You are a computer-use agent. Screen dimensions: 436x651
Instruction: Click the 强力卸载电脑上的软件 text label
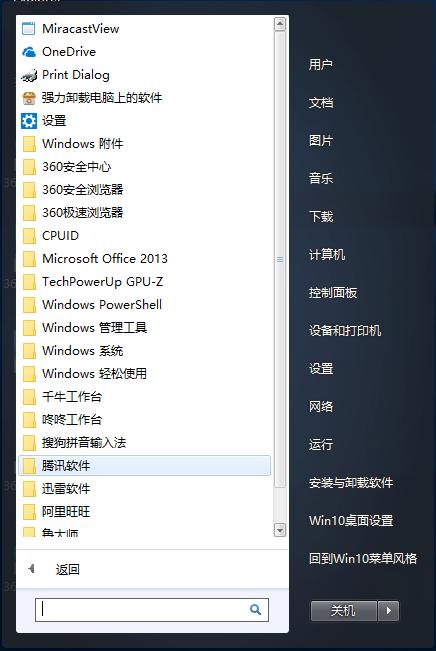102,98
